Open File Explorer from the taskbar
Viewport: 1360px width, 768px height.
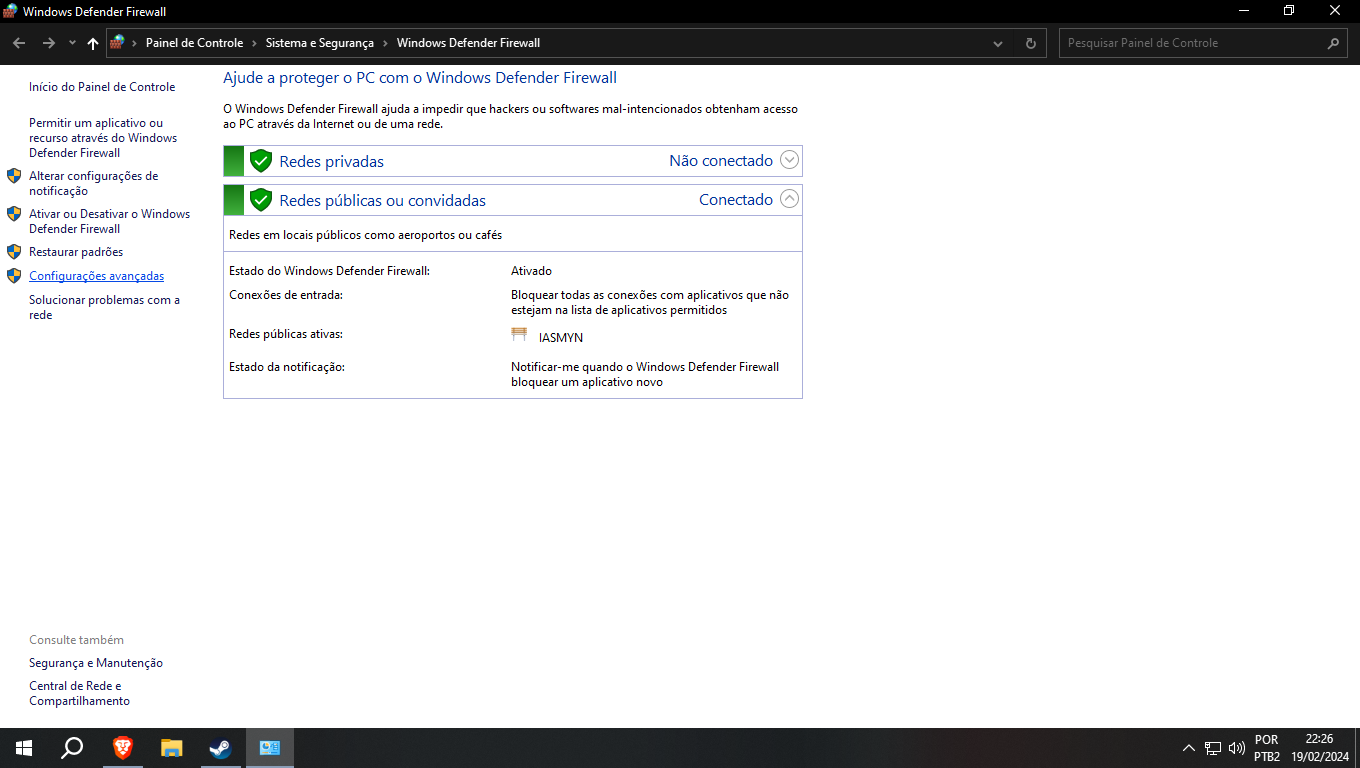pos(172,747)
